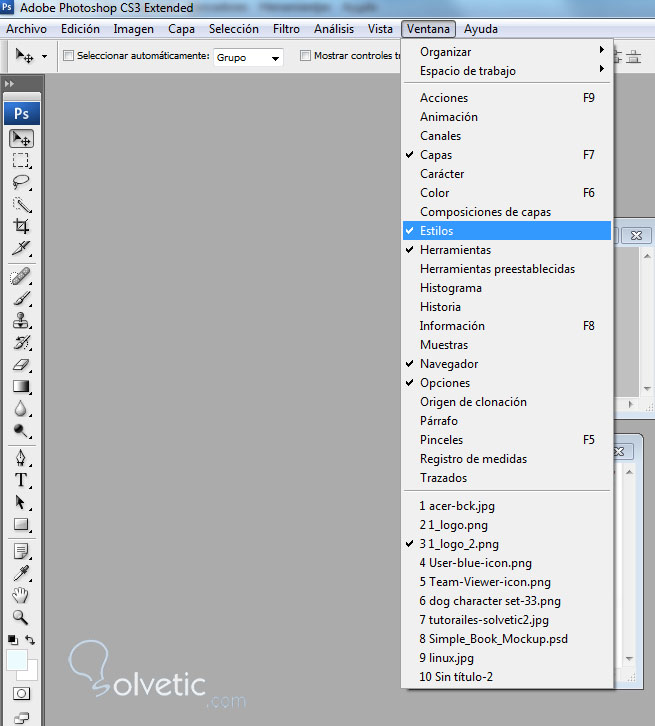Select the Pen tool

(21, 458)
